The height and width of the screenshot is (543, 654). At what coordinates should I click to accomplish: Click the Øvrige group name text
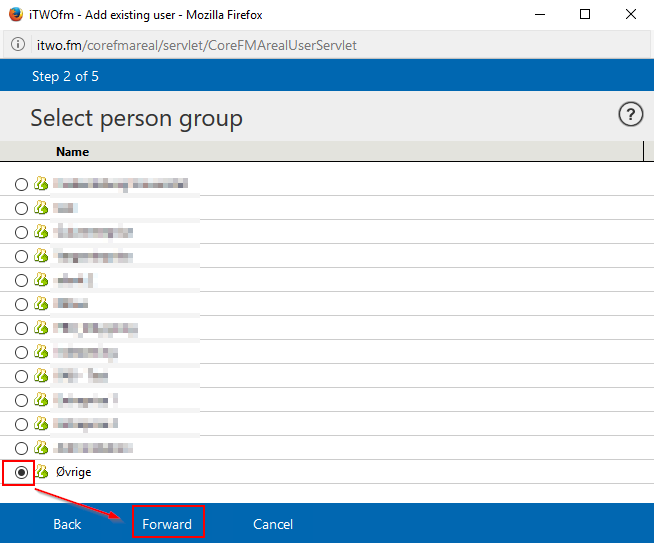73,472
